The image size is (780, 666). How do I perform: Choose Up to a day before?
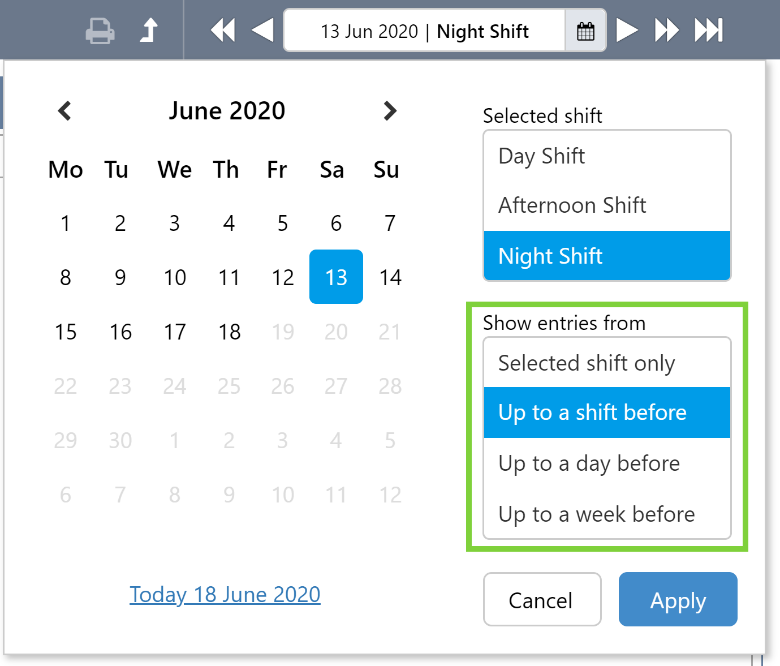point(607,464)
